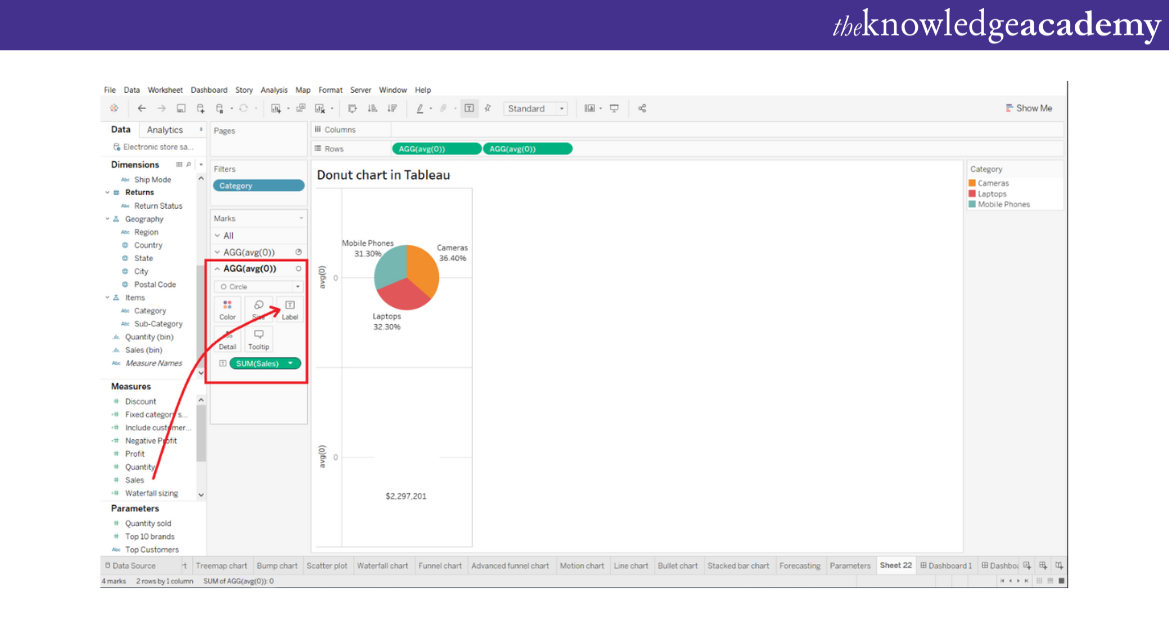Click the Save icon in toolbar
The height and width of the screenshot is (619, 1169).
(x=181, y=108)
